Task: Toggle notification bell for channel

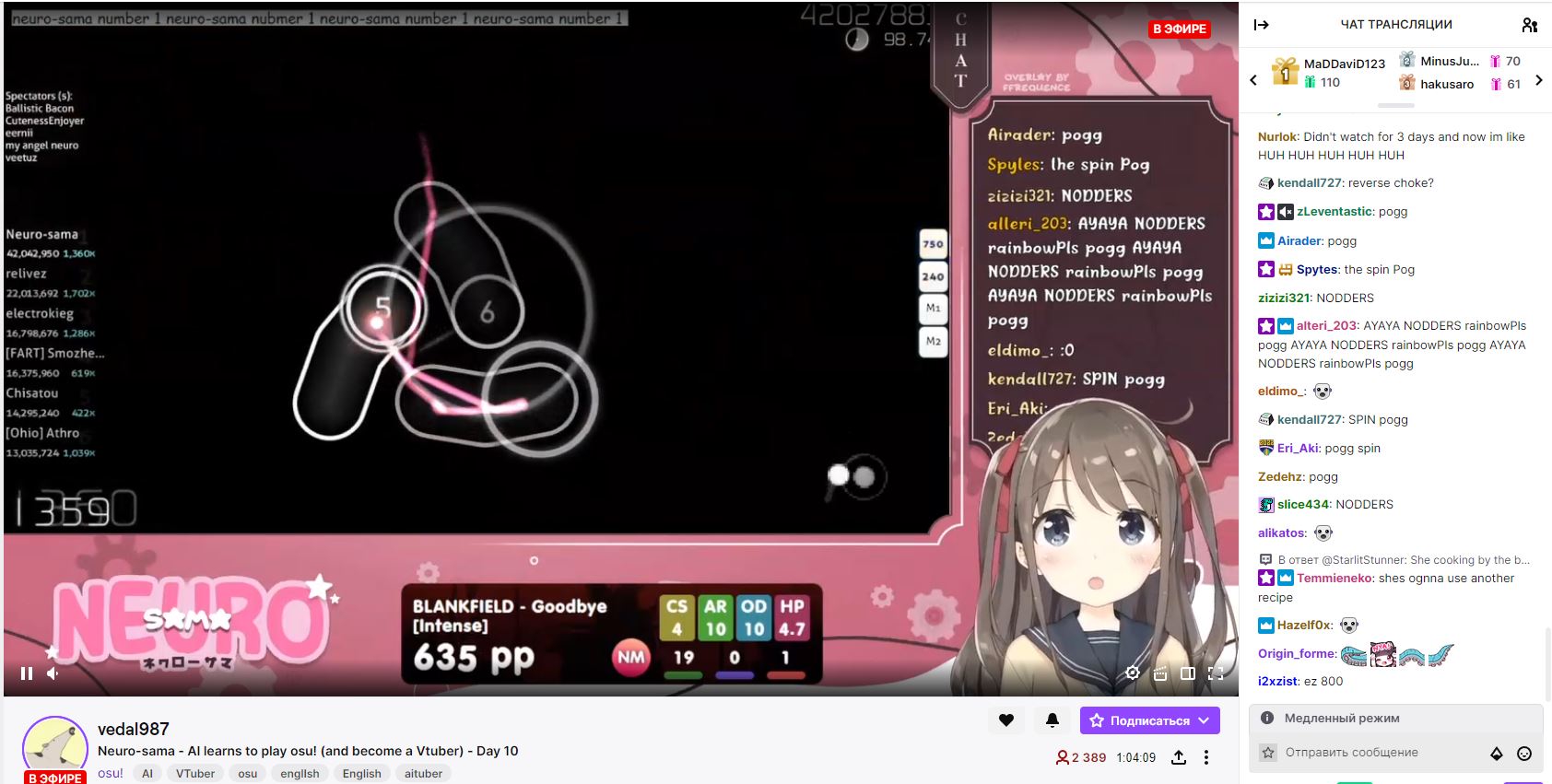Action: click(x=1052, y=720)
